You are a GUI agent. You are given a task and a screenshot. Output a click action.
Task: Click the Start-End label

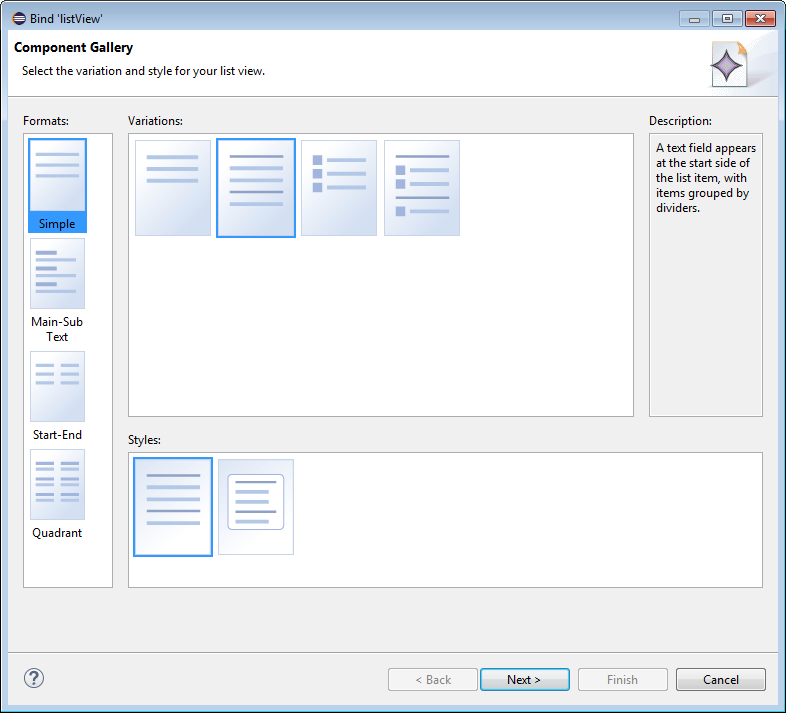point(57,435)
